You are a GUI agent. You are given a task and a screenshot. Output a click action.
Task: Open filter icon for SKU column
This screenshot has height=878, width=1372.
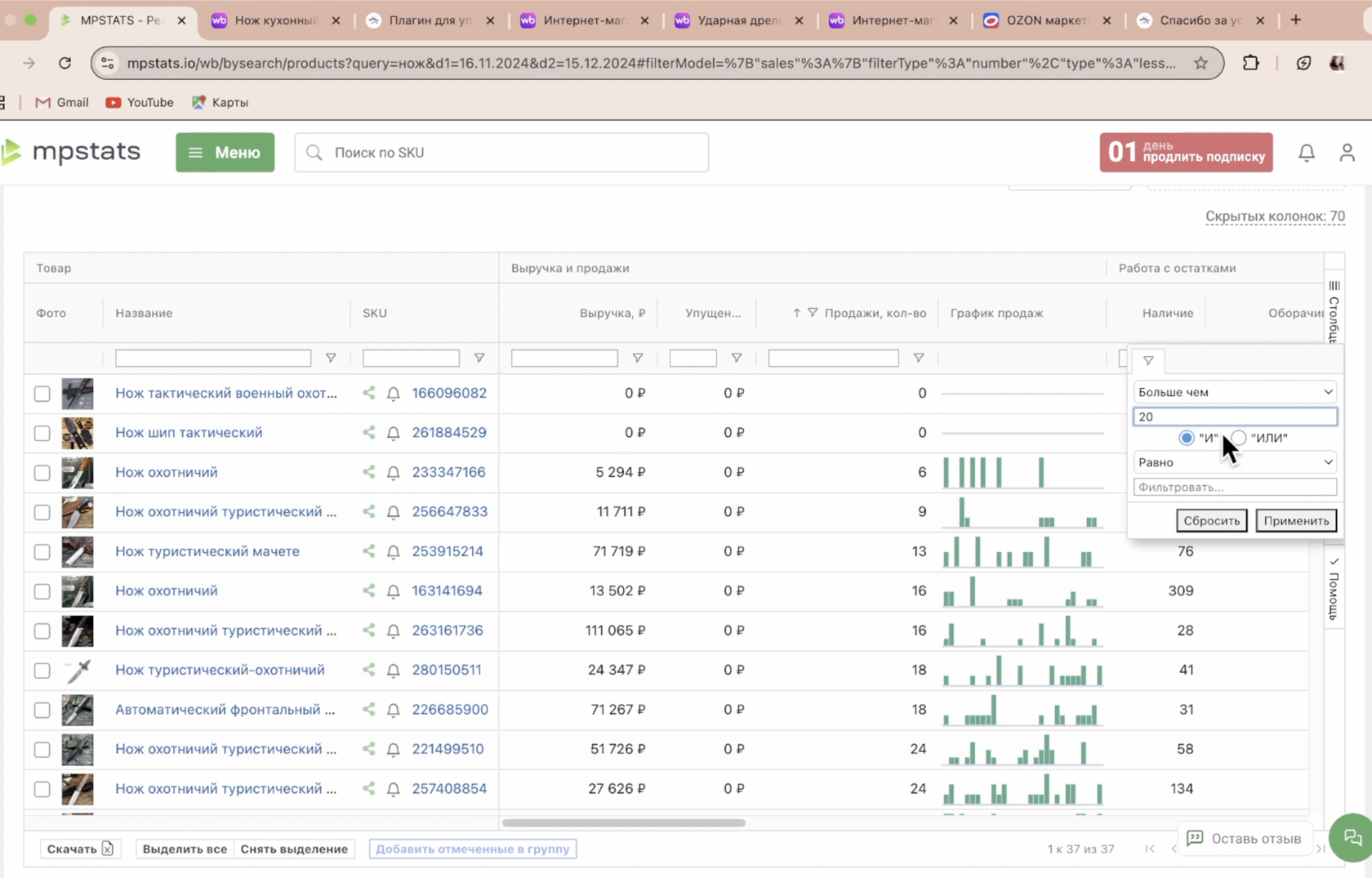(x=479, y=358)
